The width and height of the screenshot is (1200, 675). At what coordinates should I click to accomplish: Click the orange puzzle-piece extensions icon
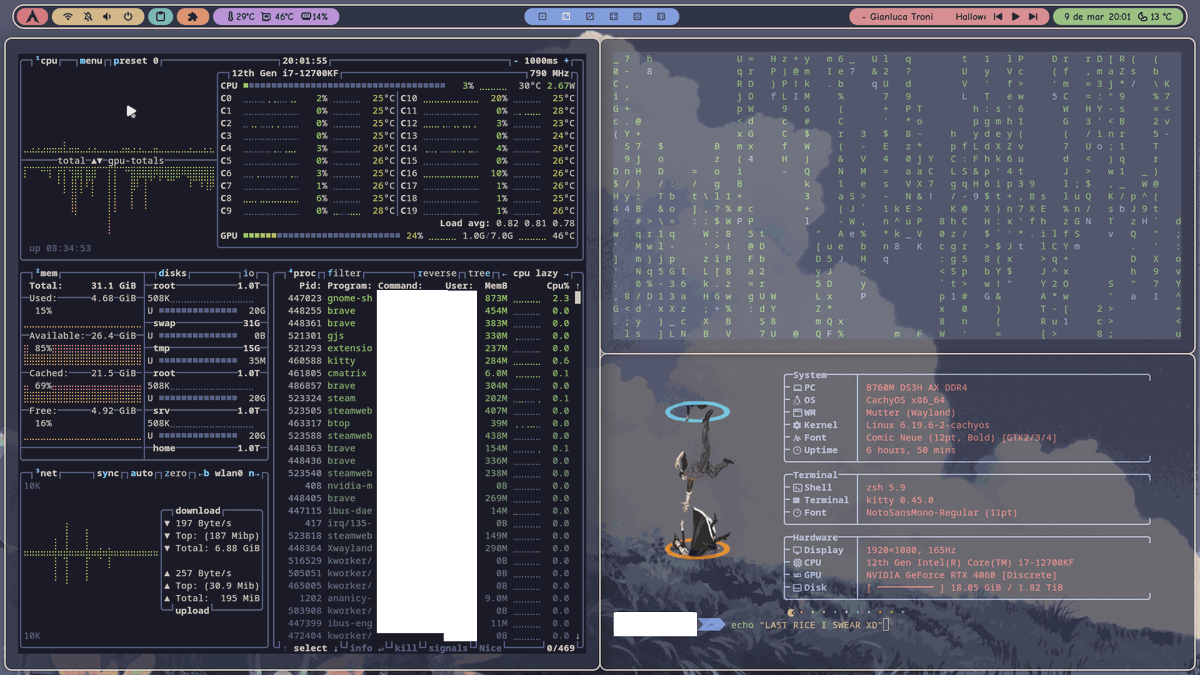(193, 17)
